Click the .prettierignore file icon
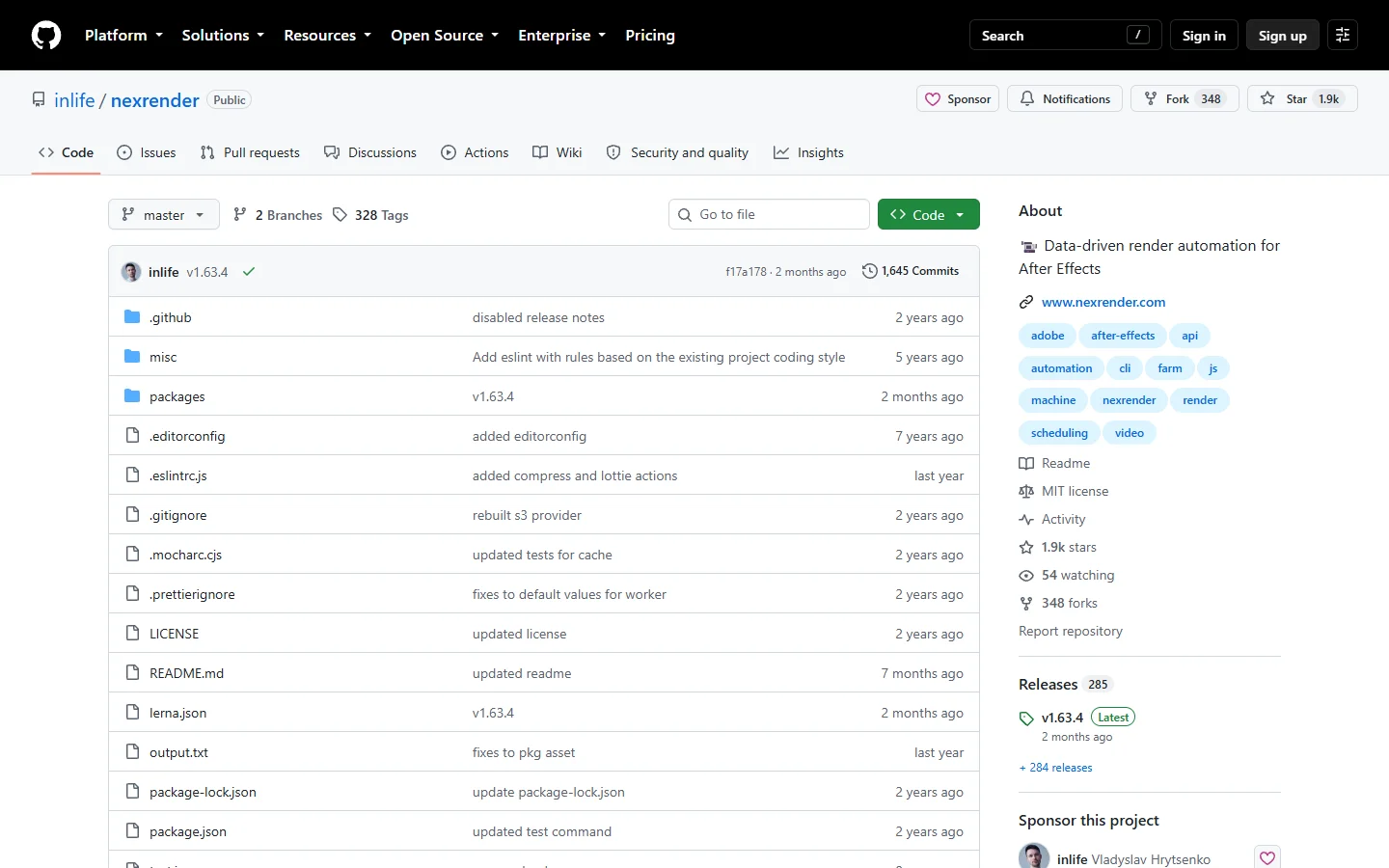This screenshot has height=868, width=1389. (132, 594)
